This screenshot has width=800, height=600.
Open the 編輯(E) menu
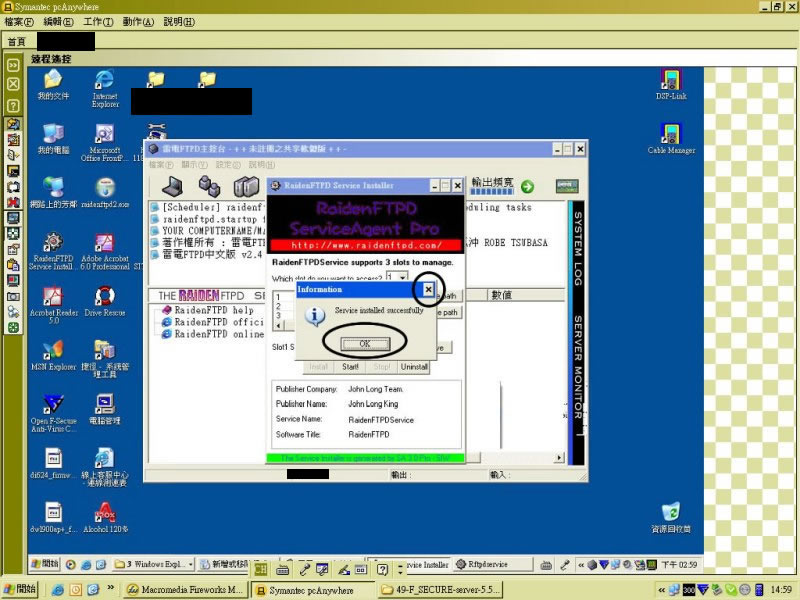tap(58, 22)
